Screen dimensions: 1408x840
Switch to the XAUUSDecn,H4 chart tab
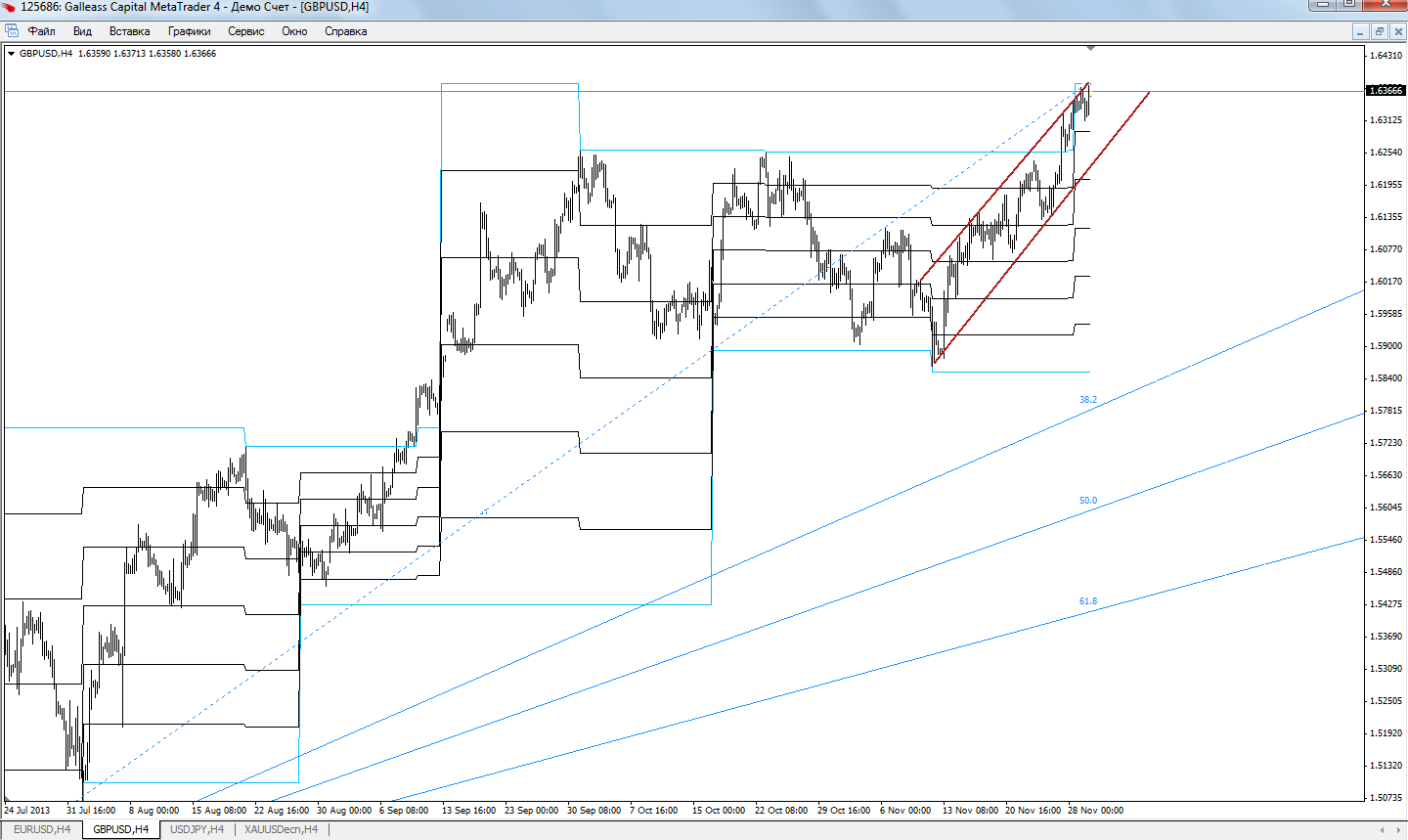tap(281, 829)
